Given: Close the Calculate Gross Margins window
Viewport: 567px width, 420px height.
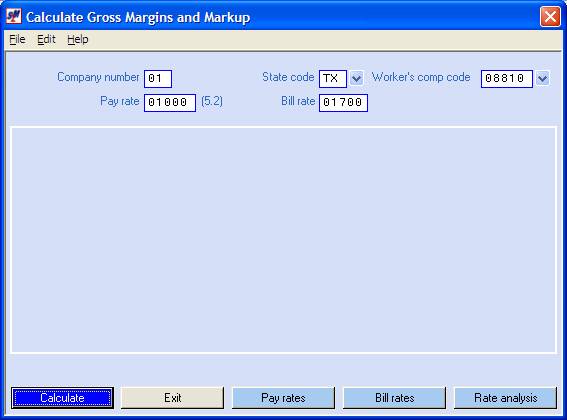Looking at the screenshot, I should (x=550, y=16).
